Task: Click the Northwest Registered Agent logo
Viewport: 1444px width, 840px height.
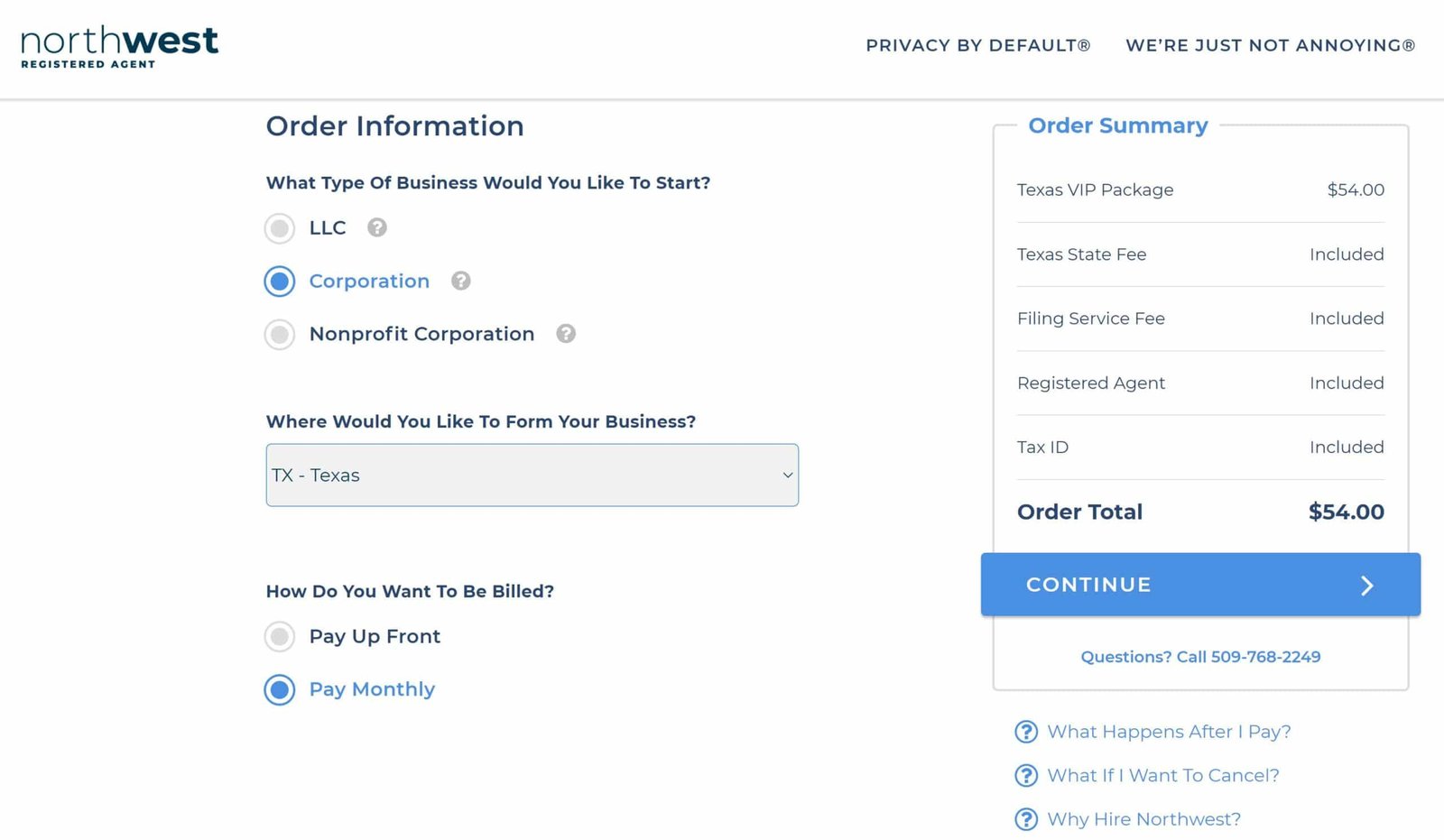Action: point(119,47)
